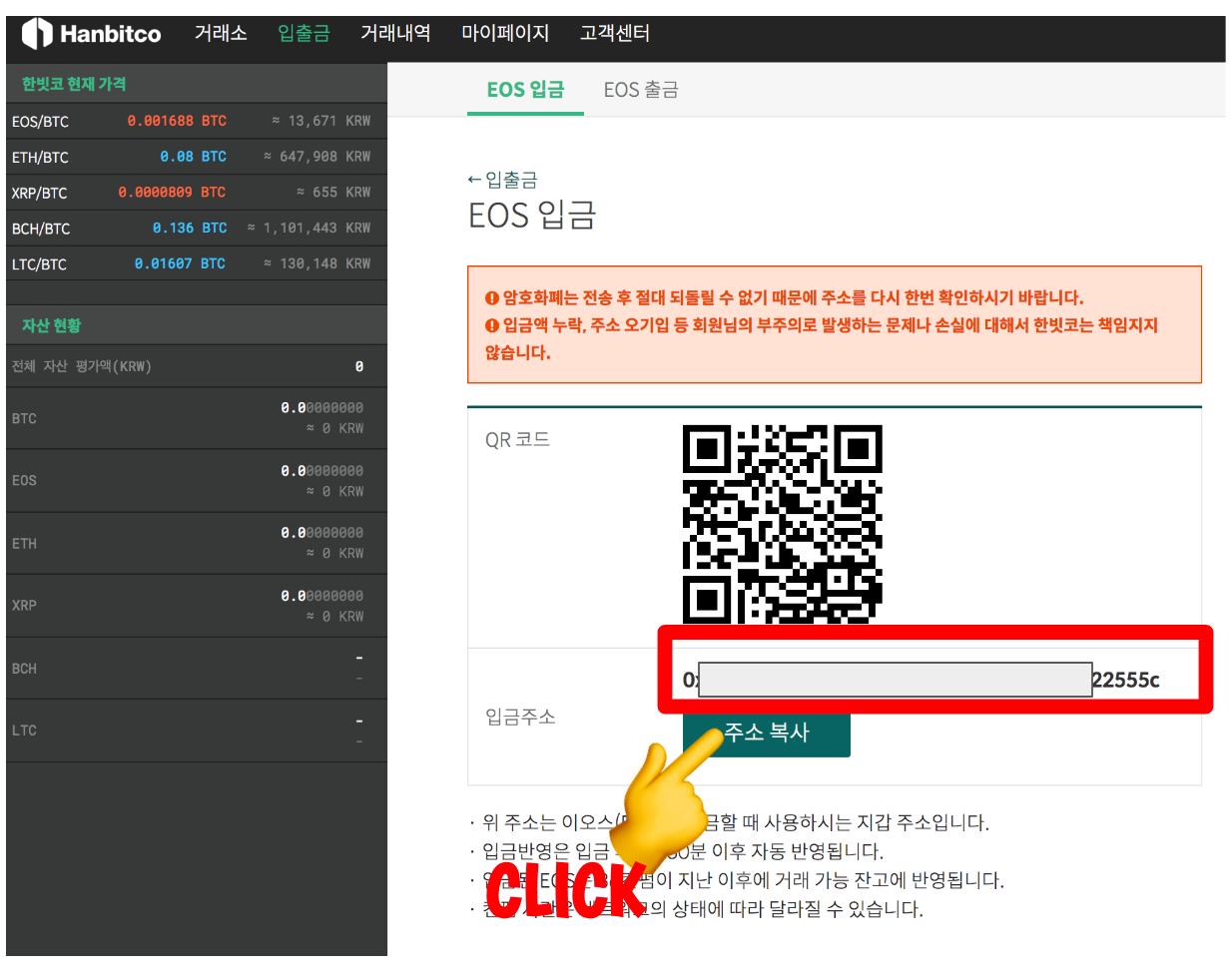Open the 거래내역 menu item

click(x=395, y=33)
